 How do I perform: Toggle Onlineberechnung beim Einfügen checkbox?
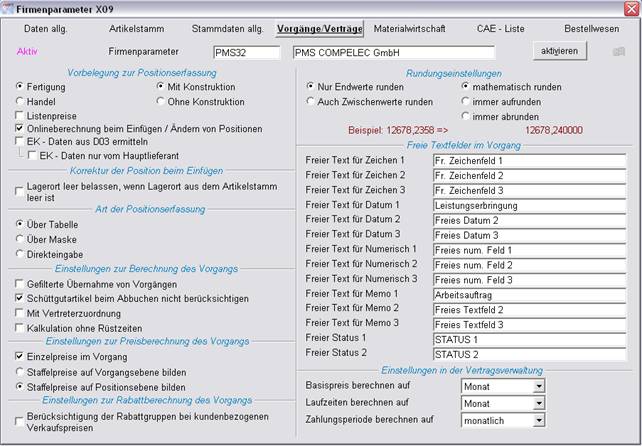tap(21, 129)
